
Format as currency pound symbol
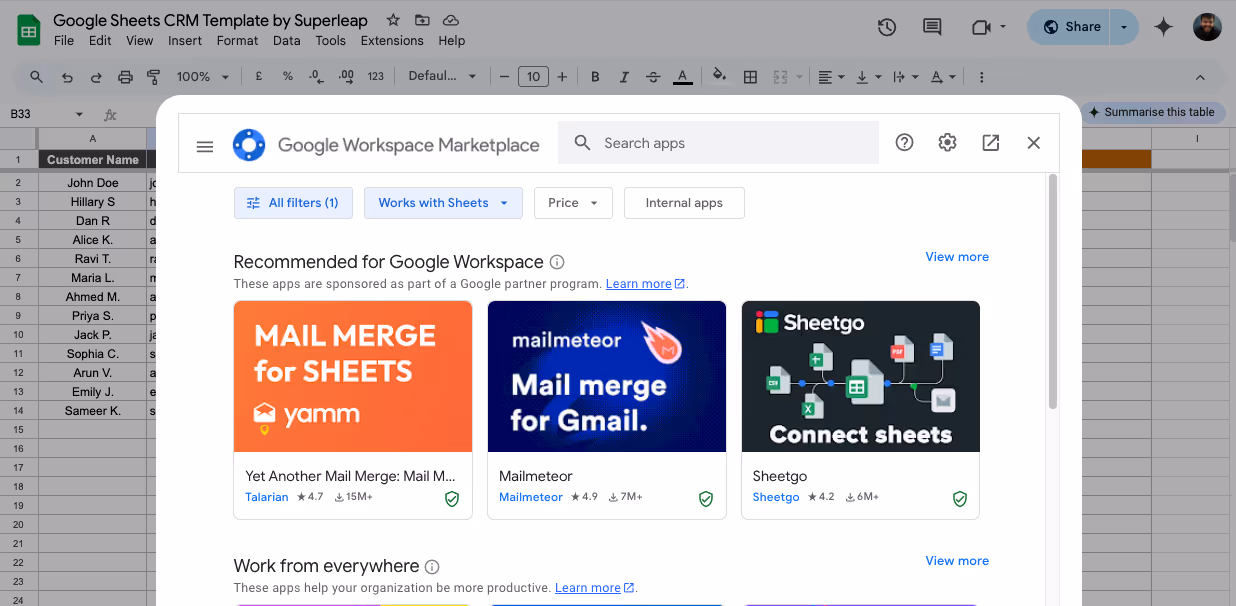point(259,77)
